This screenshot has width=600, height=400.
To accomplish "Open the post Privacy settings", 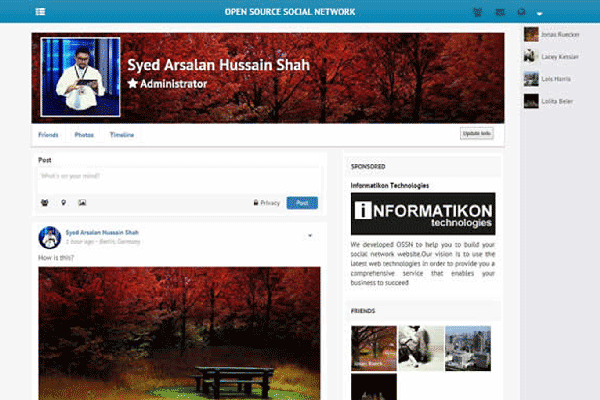I will pos(267,203).
